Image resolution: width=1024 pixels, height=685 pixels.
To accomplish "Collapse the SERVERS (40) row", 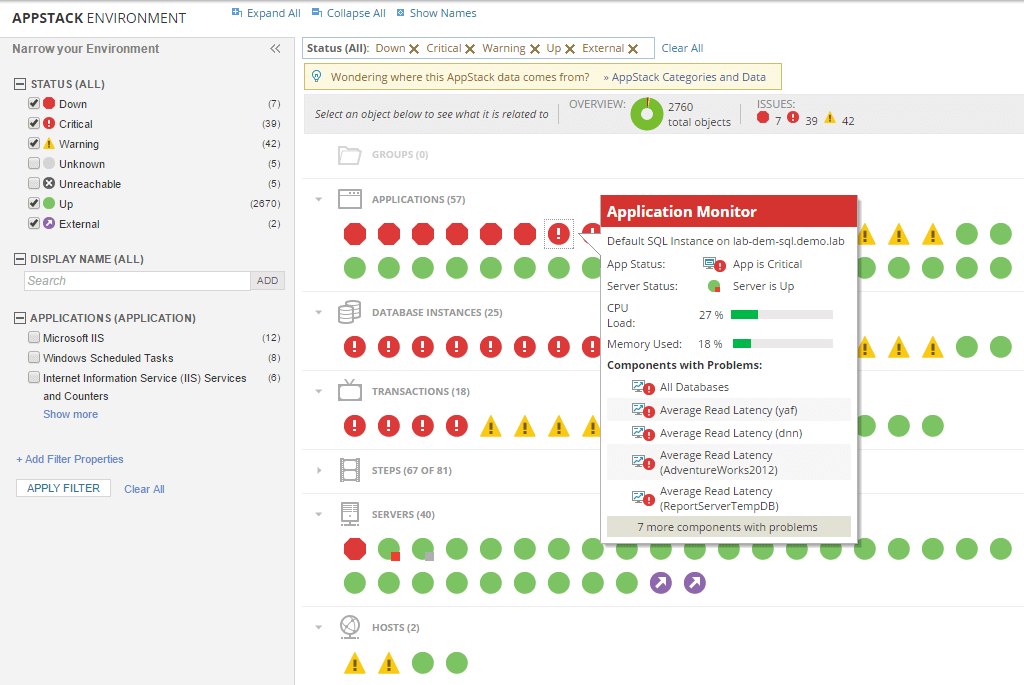I will [x=319, y=515].
